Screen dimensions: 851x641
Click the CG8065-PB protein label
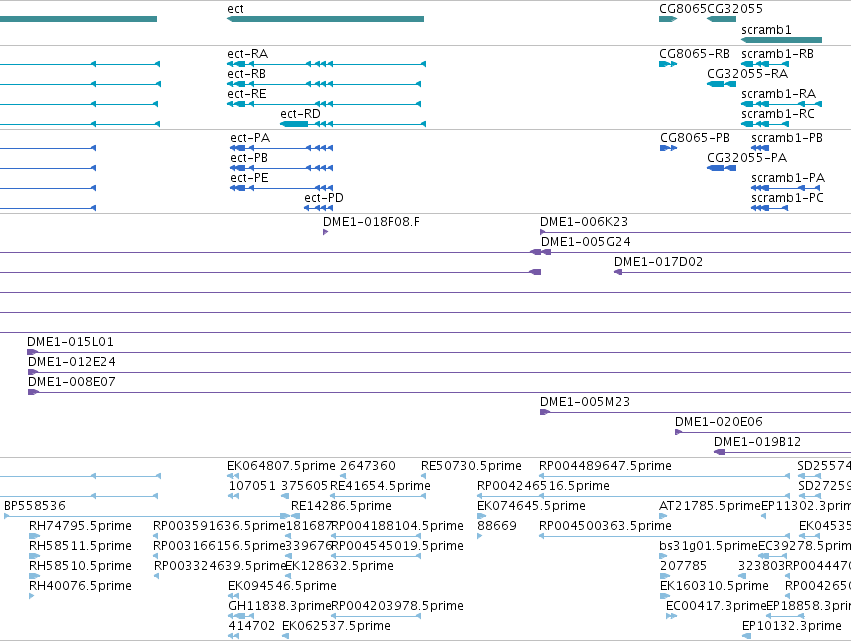(x=695, y=138)
